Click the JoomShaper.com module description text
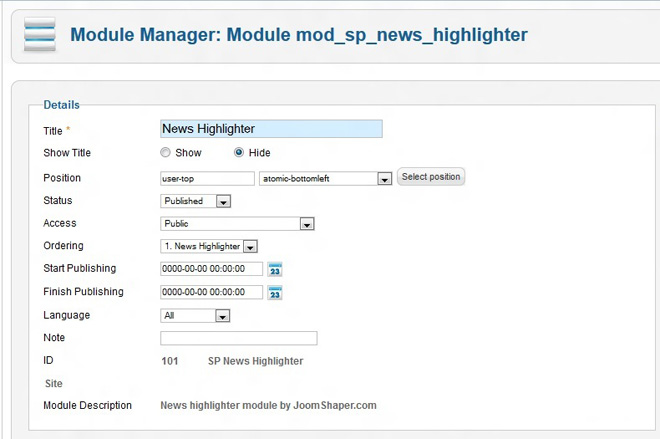The image size is (660, 439). click(268, 406)
